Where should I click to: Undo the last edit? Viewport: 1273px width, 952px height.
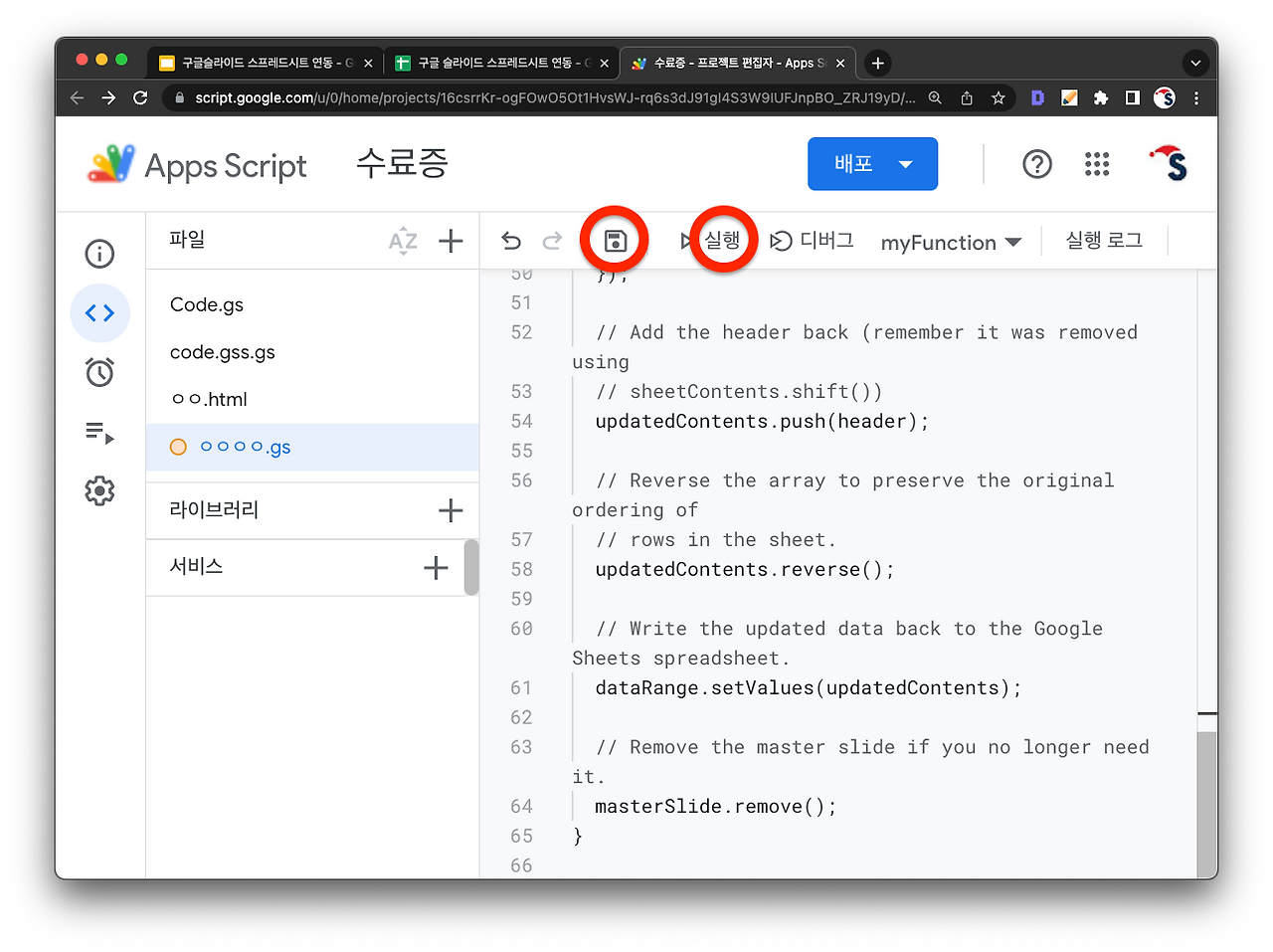click(511, 241)
